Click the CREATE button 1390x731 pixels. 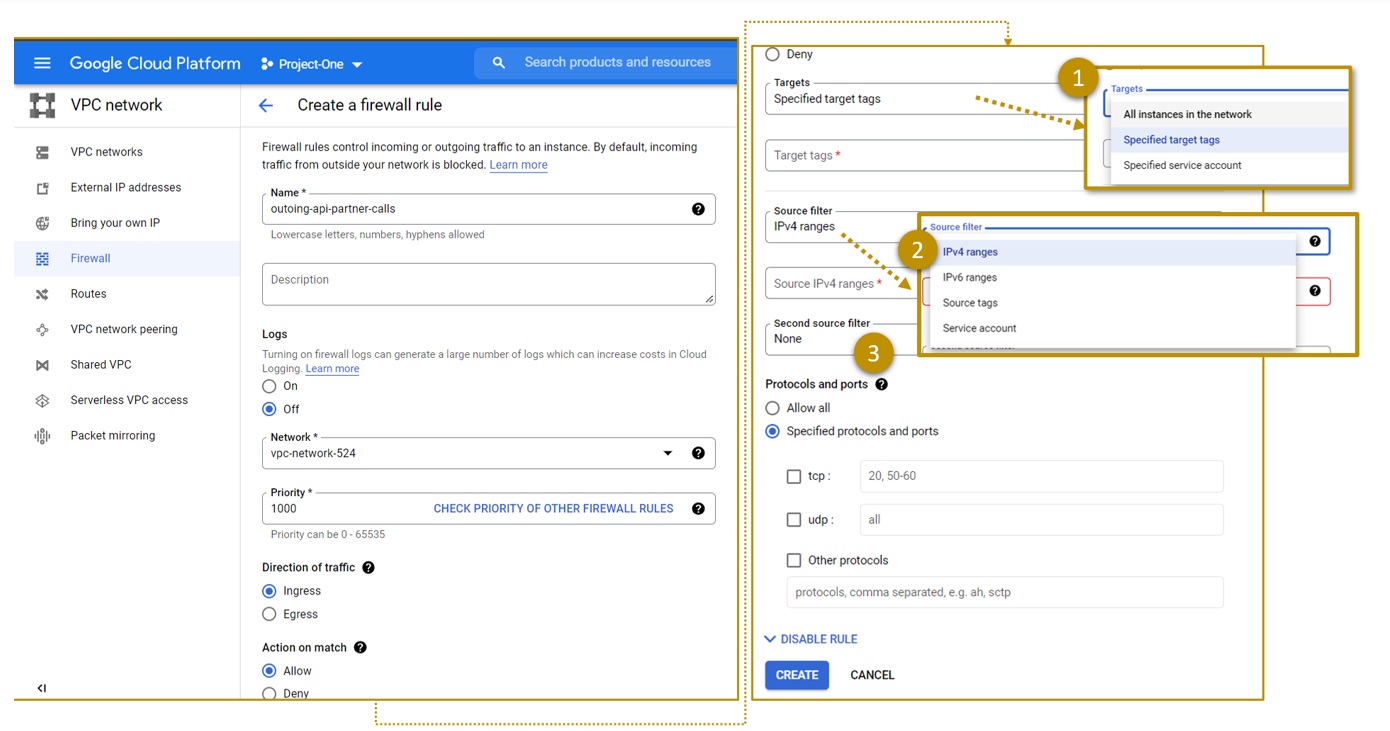[x=797, y=675]
